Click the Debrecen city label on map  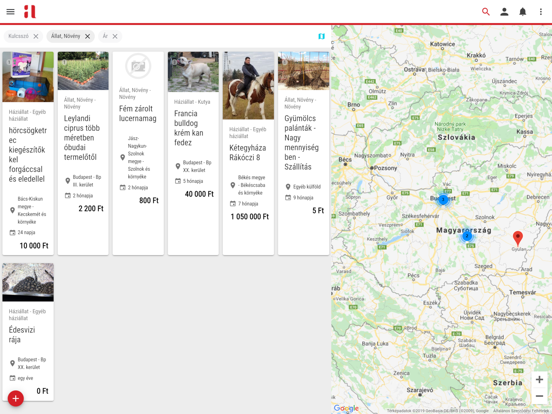(538, 197)
